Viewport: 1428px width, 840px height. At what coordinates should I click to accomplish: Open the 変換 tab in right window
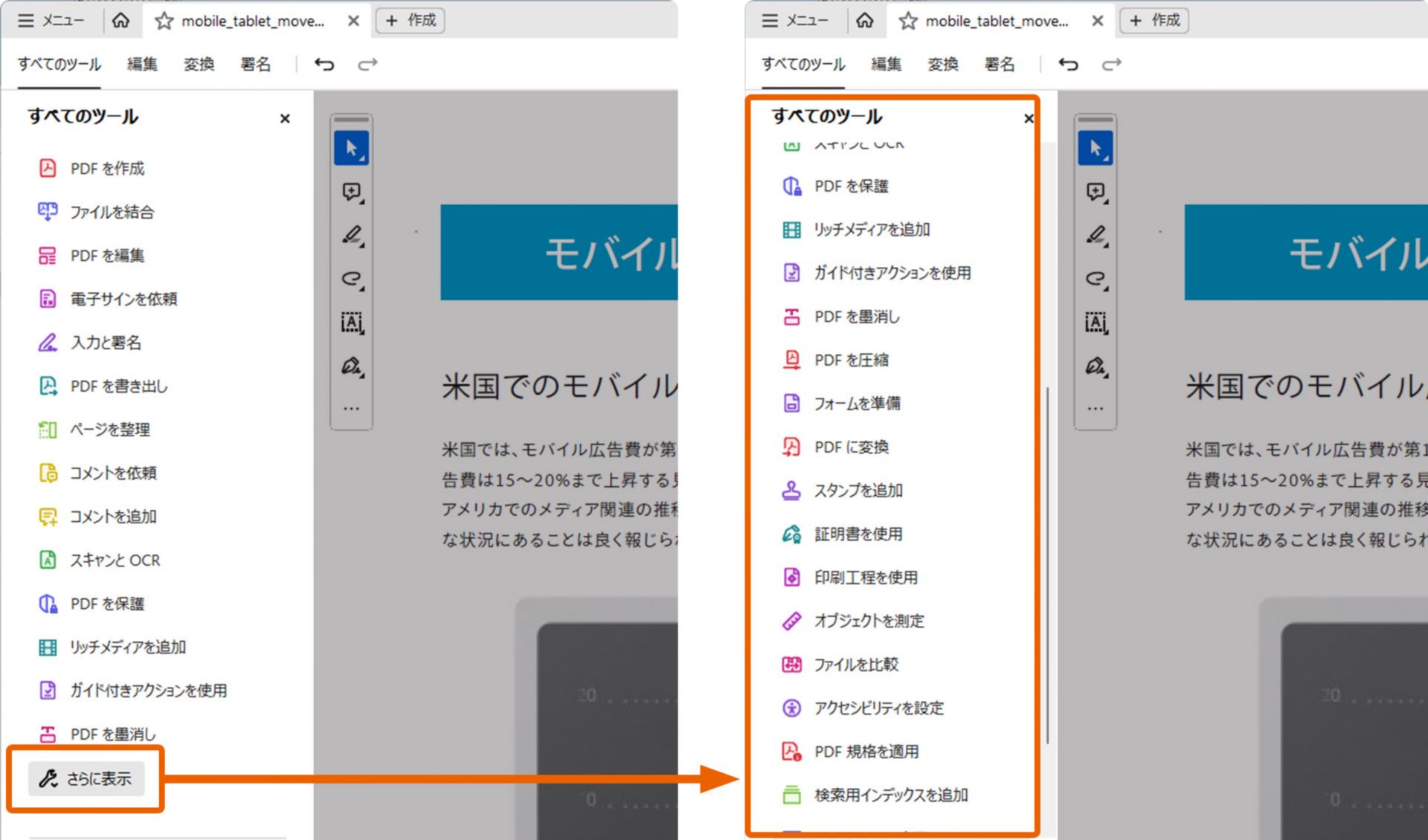(x=942, y=65)
